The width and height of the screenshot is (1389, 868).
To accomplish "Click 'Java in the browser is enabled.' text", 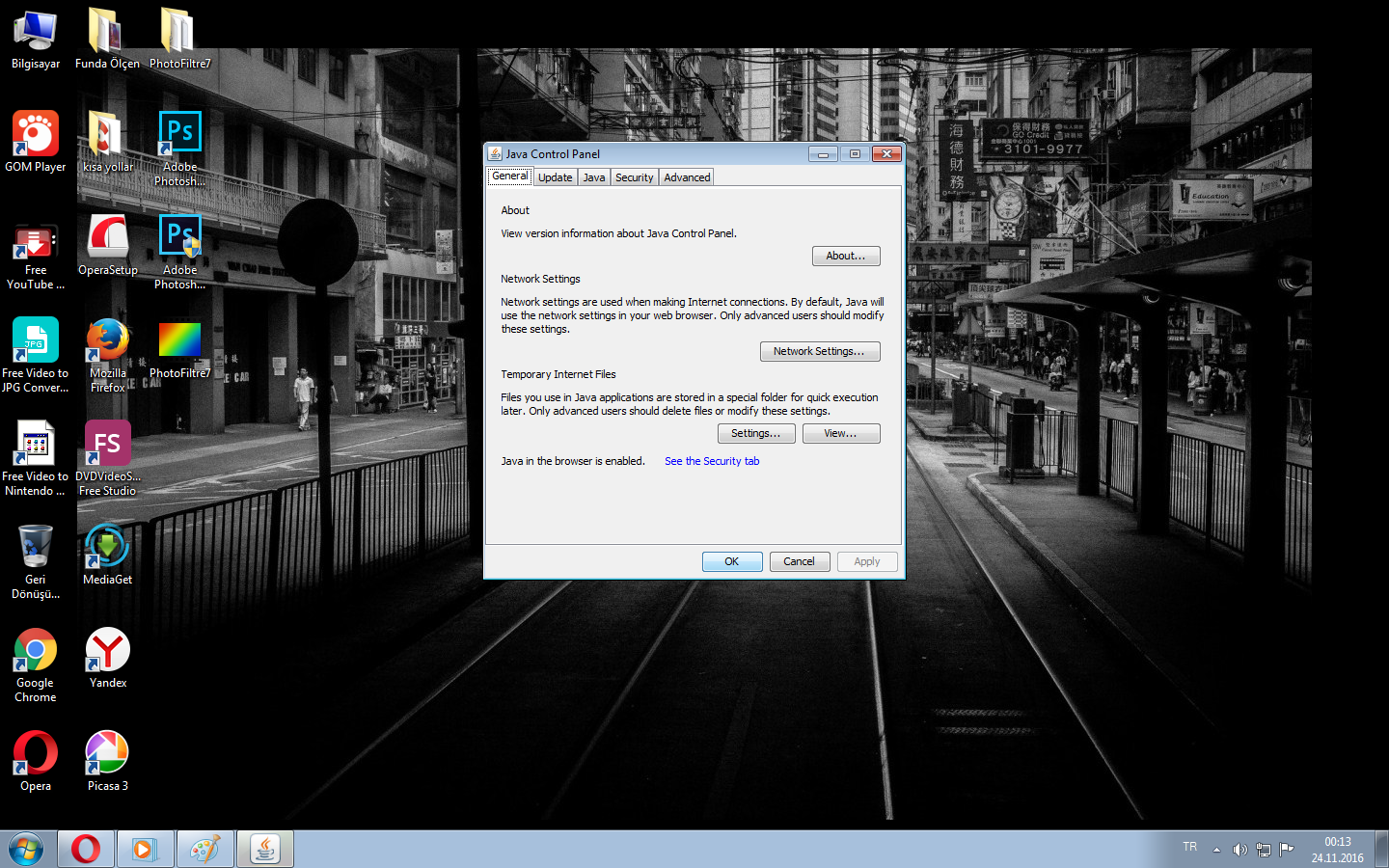I will (573, 461).
